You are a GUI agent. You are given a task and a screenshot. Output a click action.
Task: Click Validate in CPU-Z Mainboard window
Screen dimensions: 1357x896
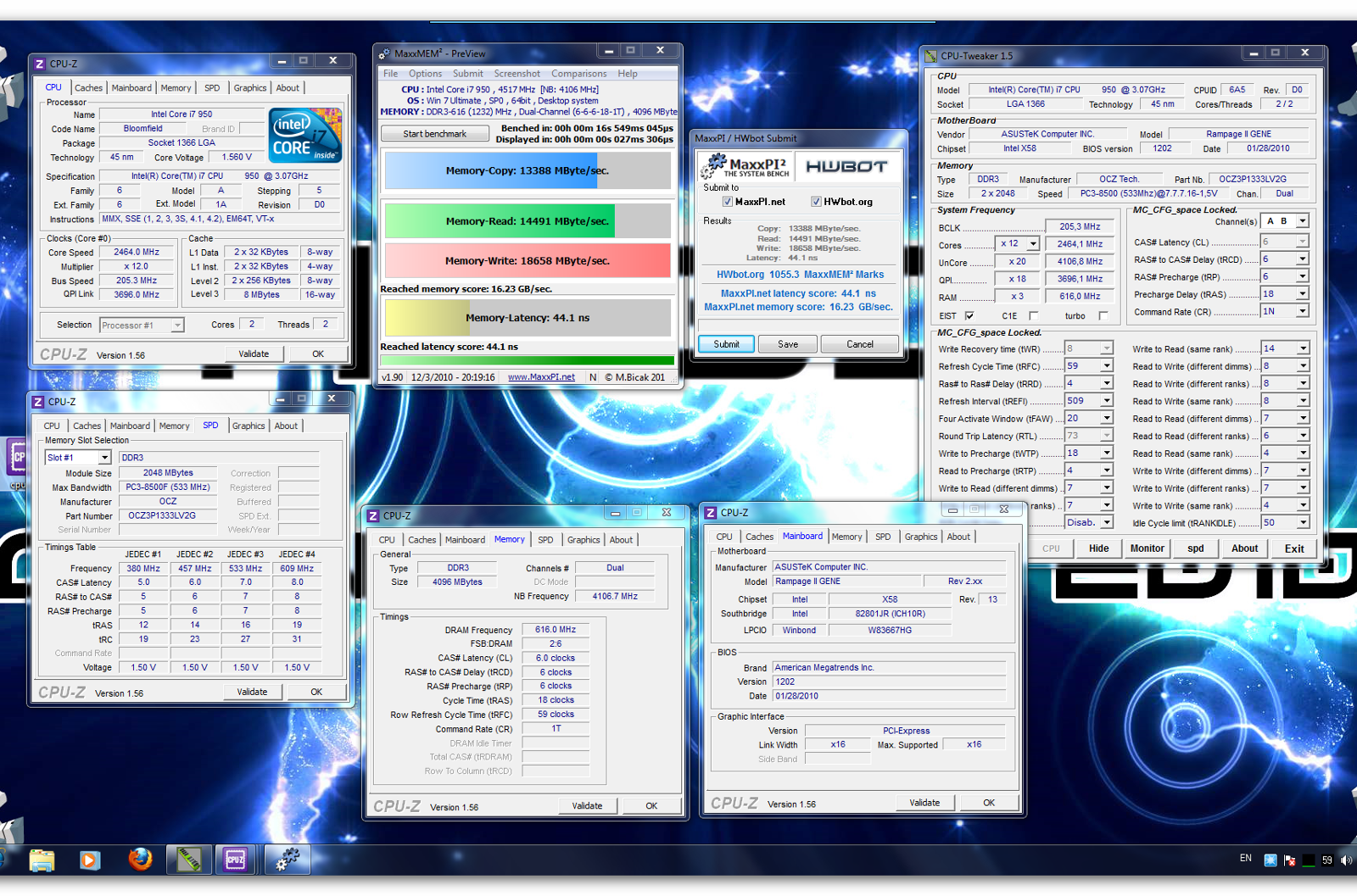pyautogui.click(x=924, y=803)
